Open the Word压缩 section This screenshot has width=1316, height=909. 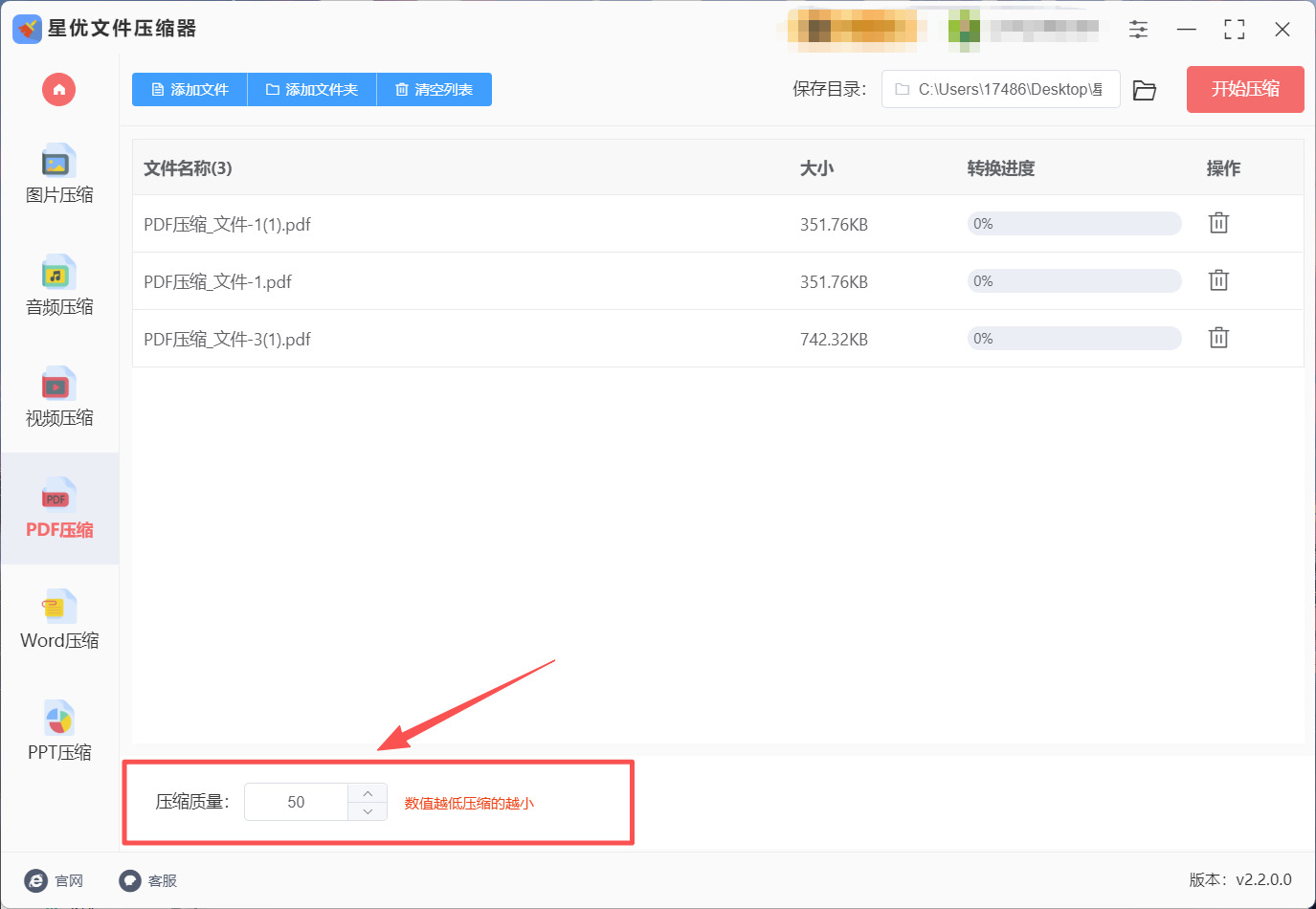59,620
